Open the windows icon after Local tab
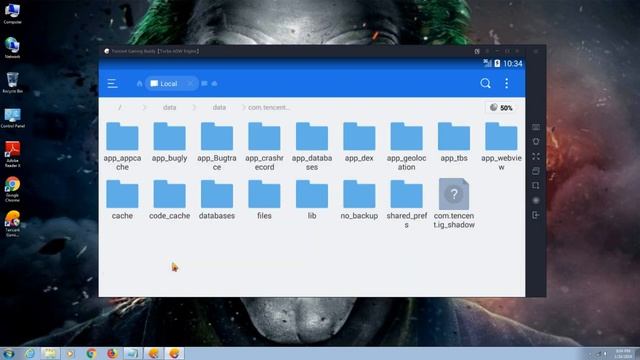 (x=204, y=83)
